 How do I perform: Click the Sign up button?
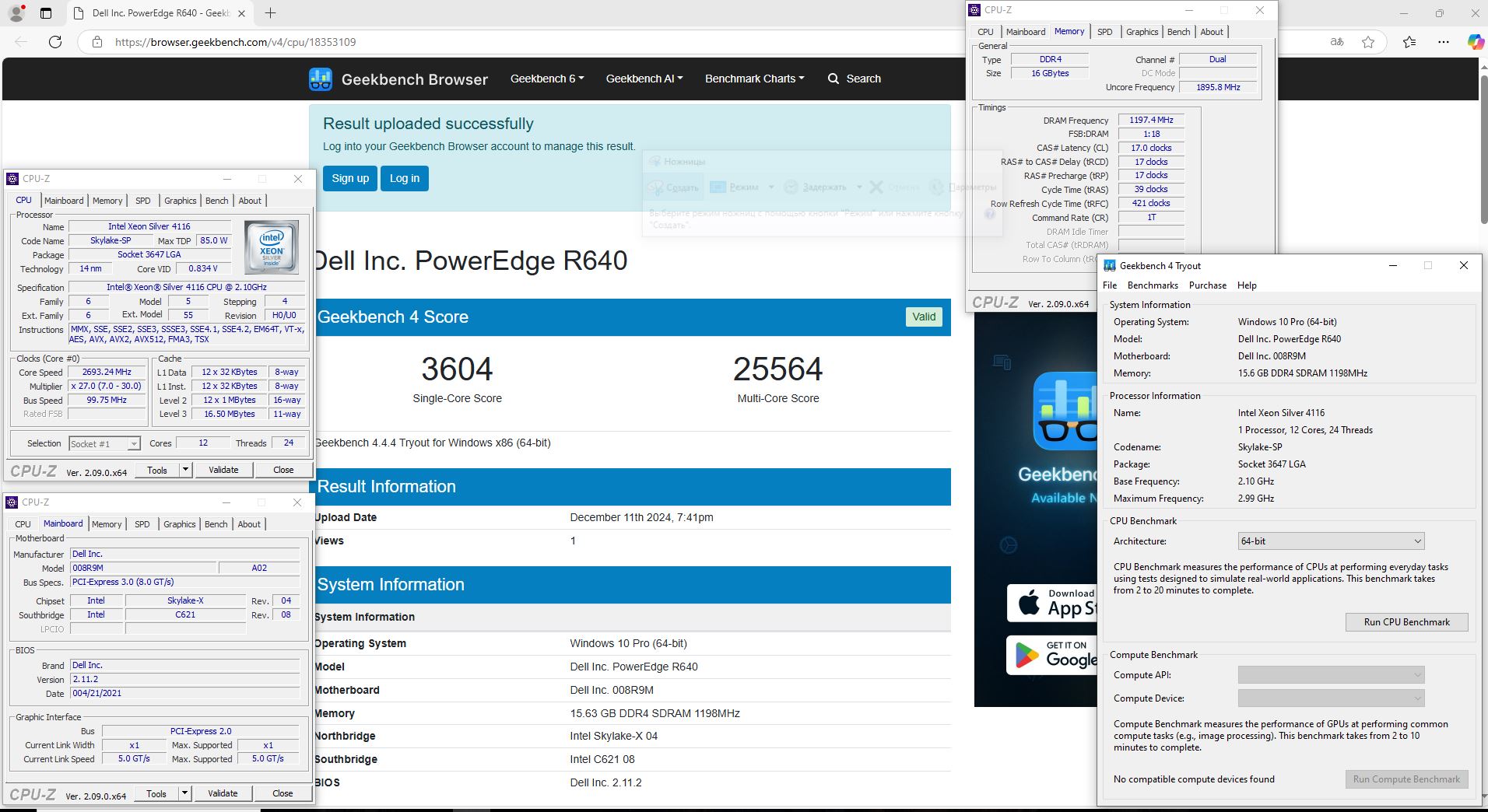pos(350,178)
